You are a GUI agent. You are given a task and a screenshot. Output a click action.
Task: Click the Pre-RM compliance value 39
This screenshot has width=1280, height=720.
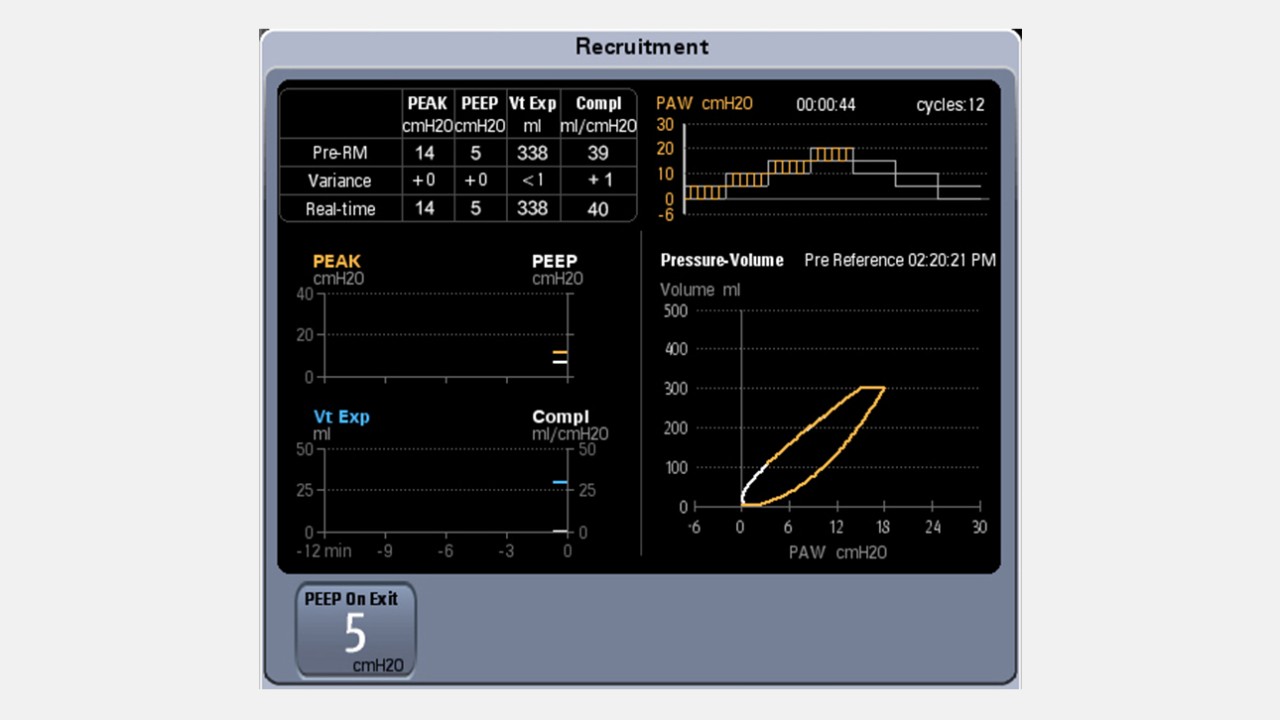click(598, 153)
